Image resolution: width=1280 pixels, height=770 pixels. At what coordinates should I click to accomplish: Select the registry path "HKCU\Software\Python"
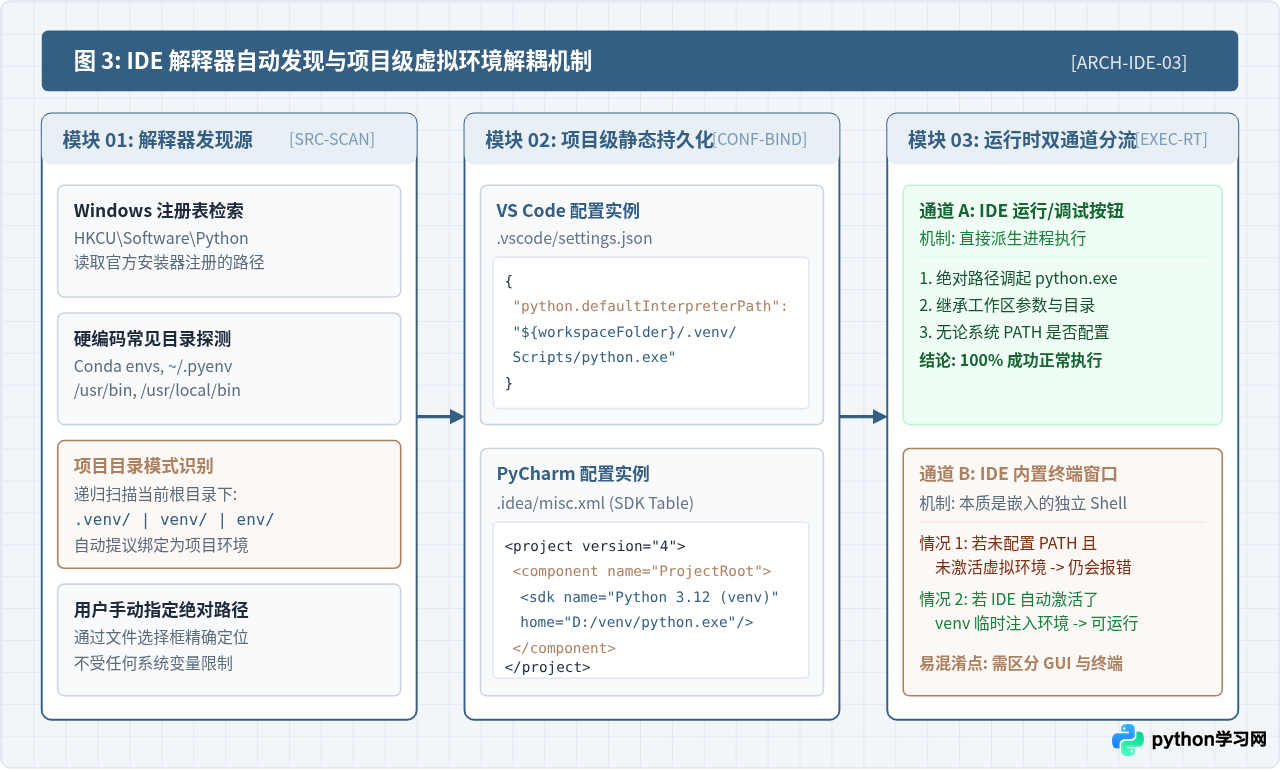[x=161, y=238]
